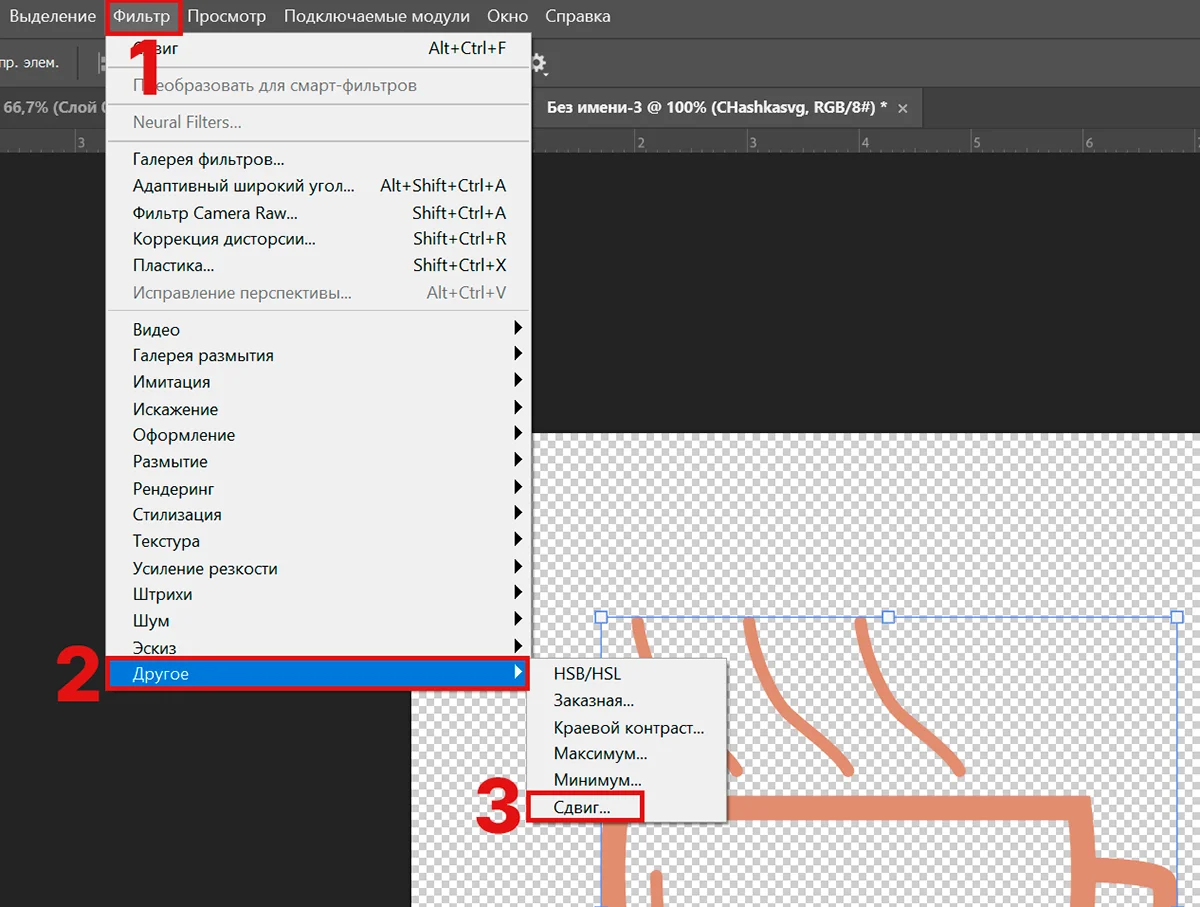Choose Адаптивный широкий угол...

click(318, 185)
